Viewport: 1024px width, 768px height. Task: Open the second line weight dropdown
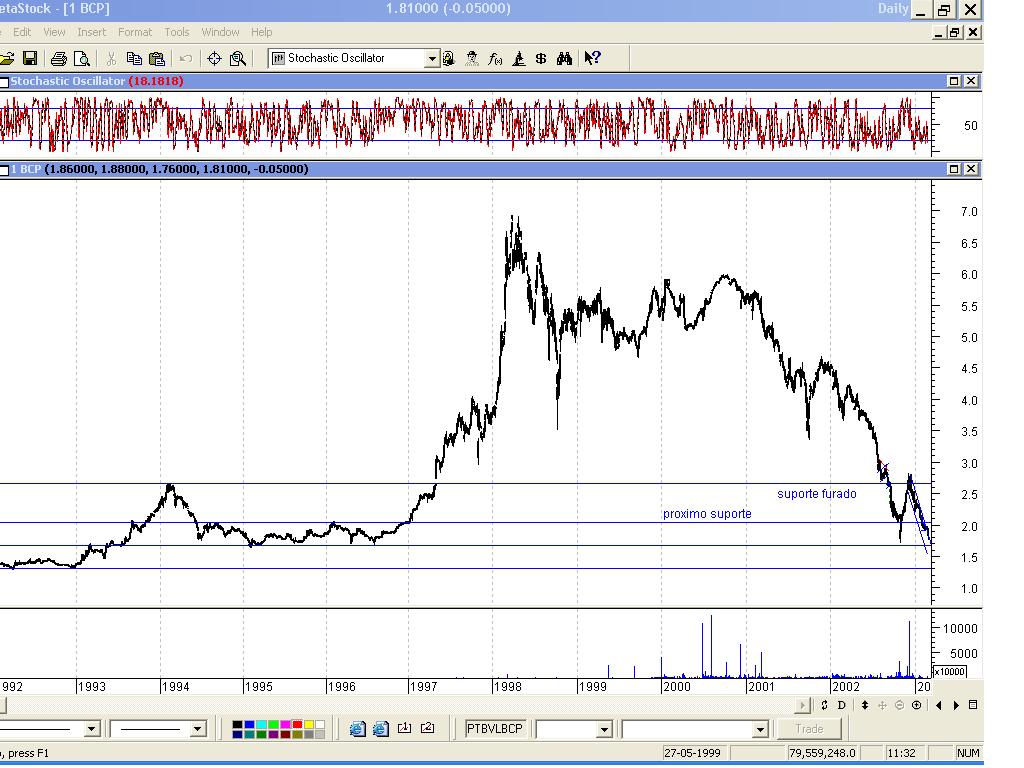click(198, 729)
